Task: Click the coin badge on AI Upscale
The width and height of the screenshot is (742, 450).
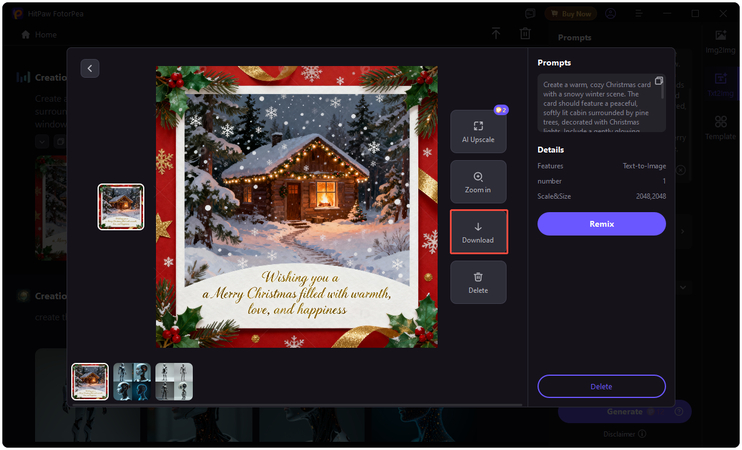Action: (501, 110)
